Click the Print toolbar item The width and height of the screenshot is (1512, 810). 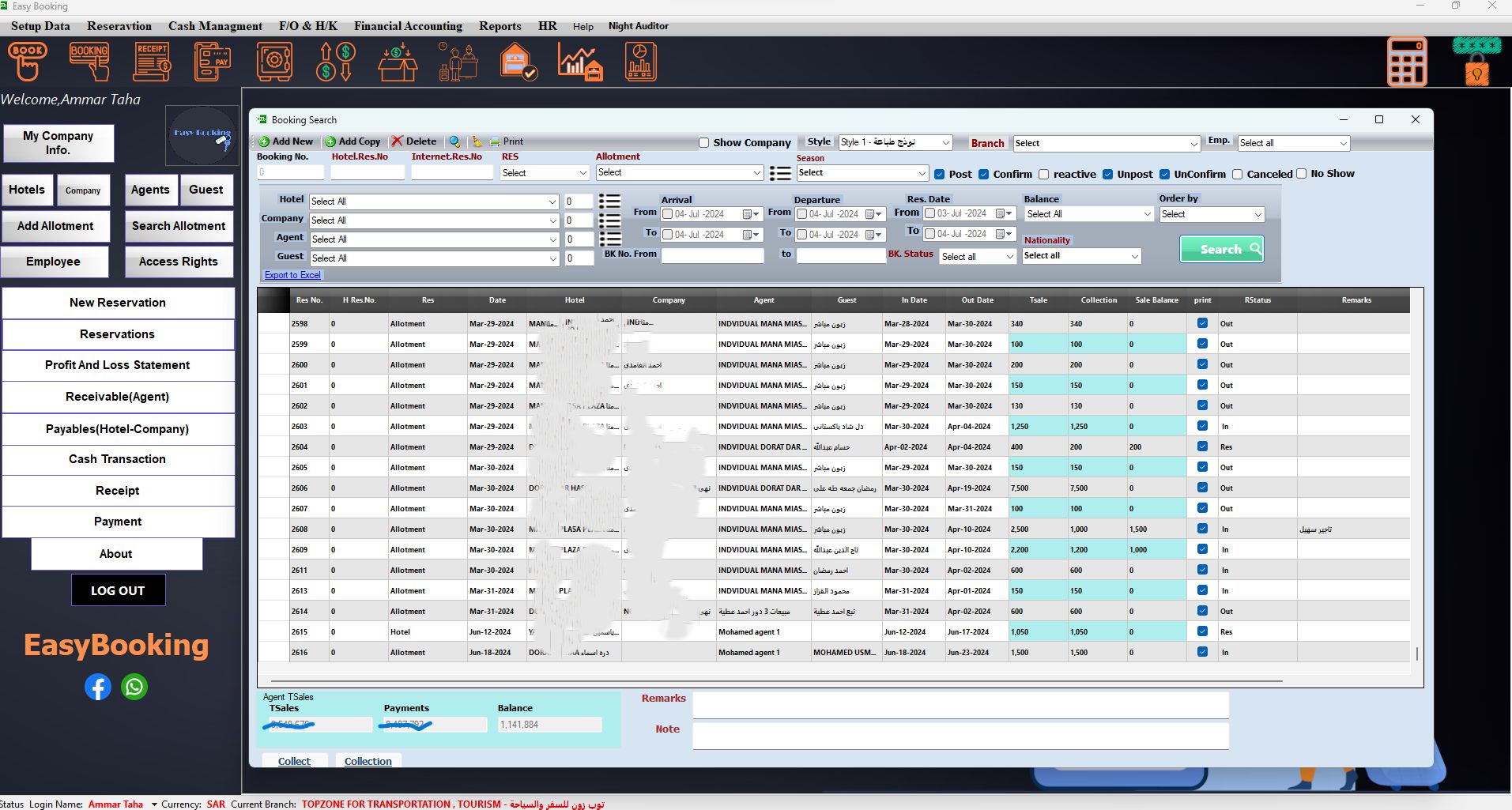(x=507, y=141)
